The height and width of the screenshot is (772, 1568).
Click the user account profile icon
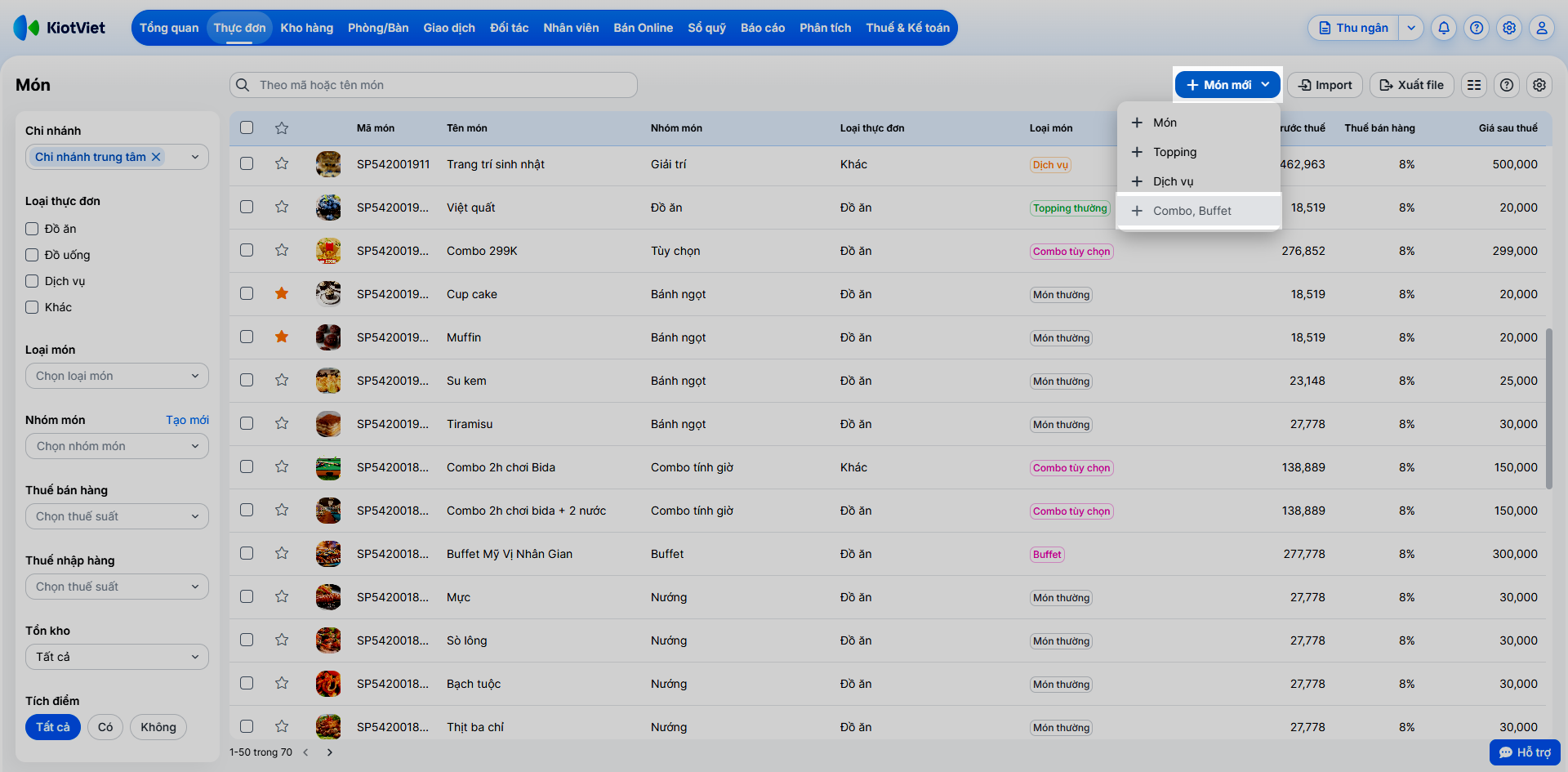1541,28
